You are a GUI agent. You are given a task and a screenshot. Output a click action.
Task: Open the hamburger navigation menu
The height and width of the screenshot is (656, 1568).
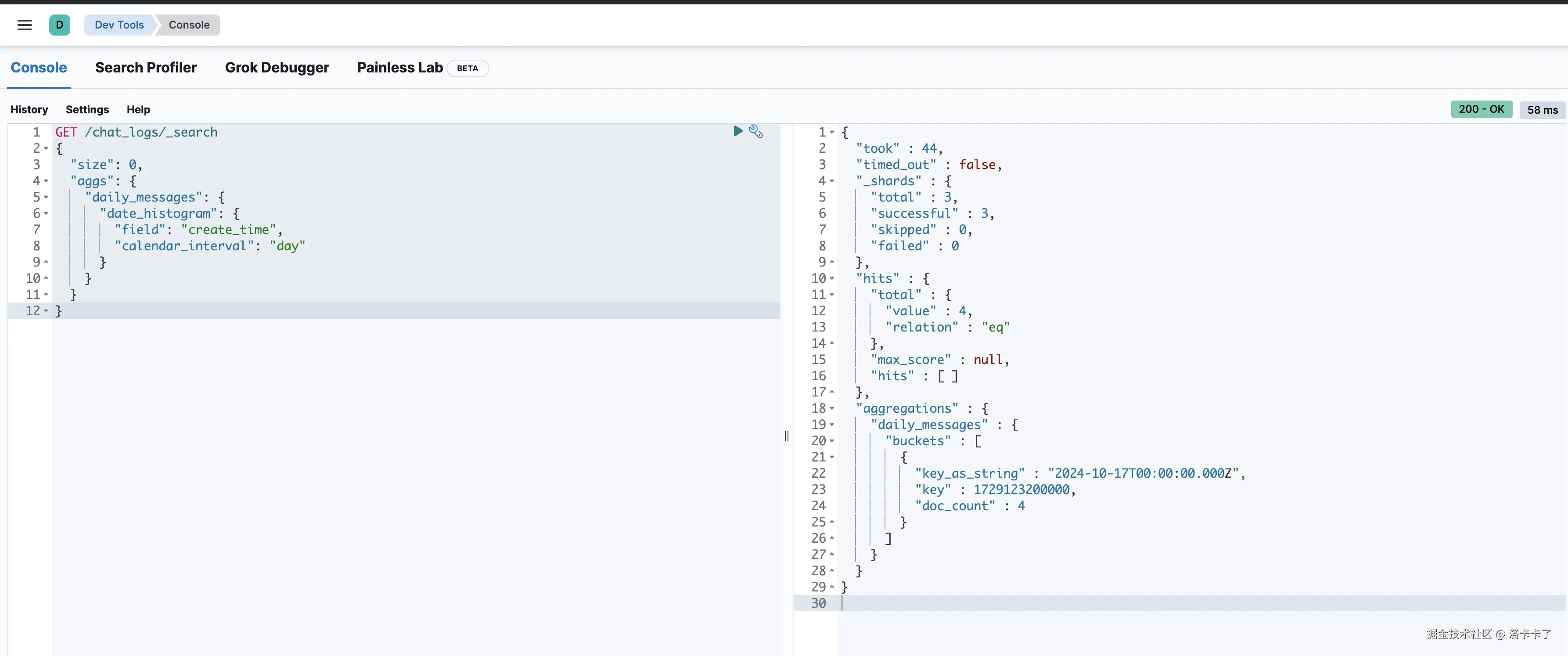(x=24, y=25)
